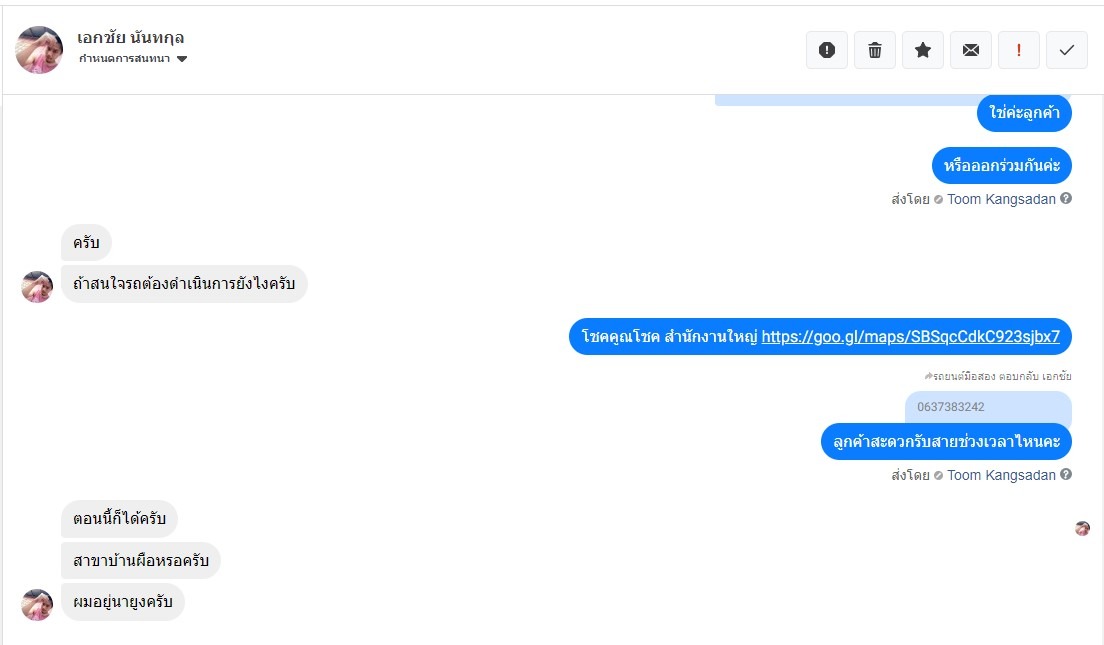Delete conversation with the trash icon
The width and height of the screenshot is (1104, 645).
point(875,50)
